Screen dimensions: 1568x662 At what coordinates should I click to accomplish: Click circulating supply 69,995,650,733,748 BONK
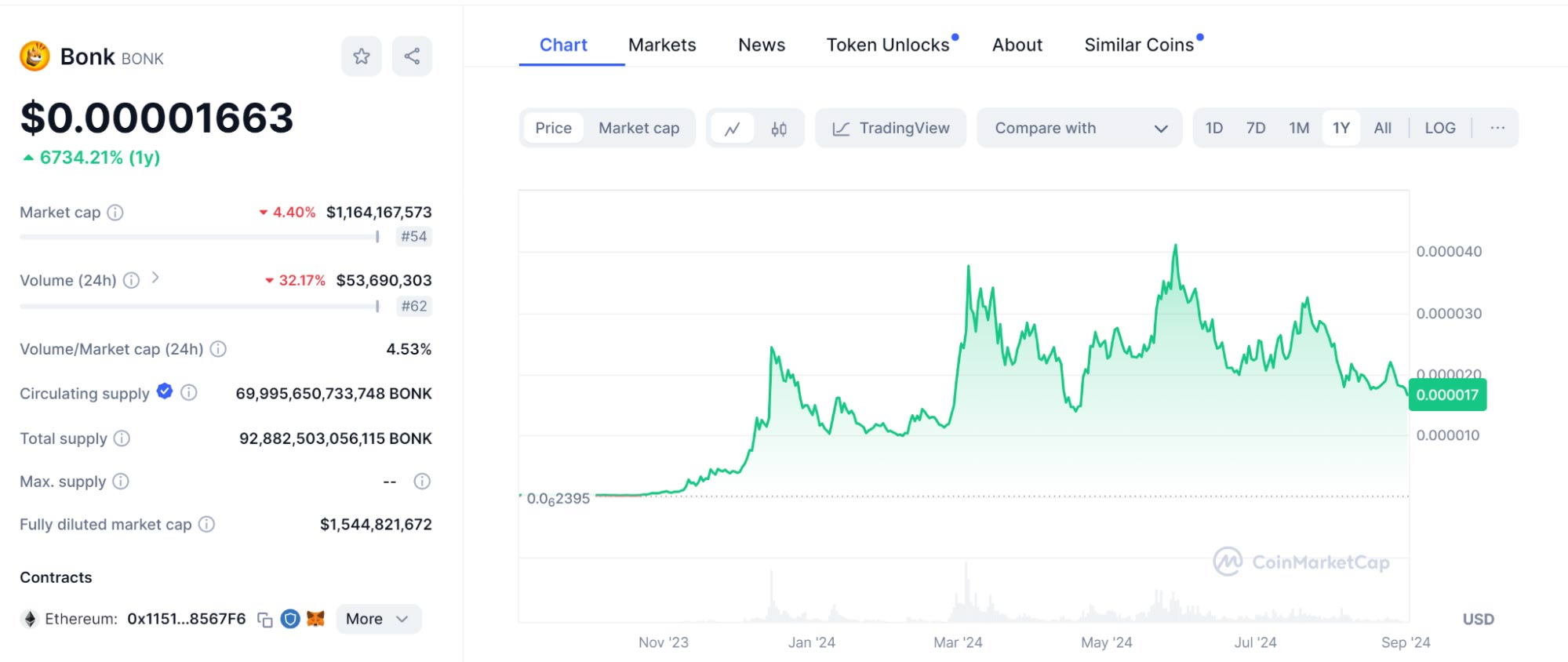tap(334, 394)
